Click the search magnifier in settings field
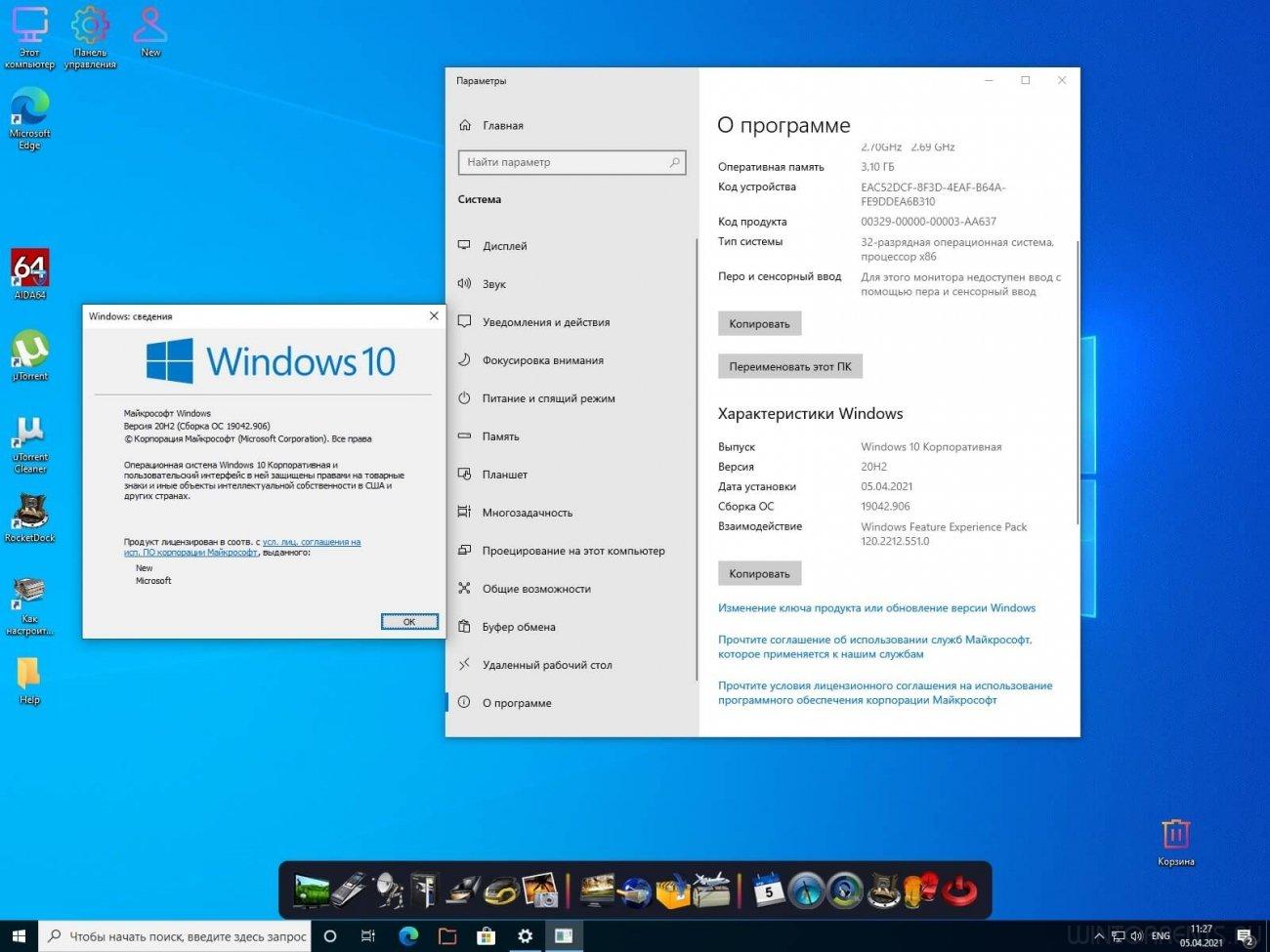This screenshot has height=952, width=1270. 674,162
